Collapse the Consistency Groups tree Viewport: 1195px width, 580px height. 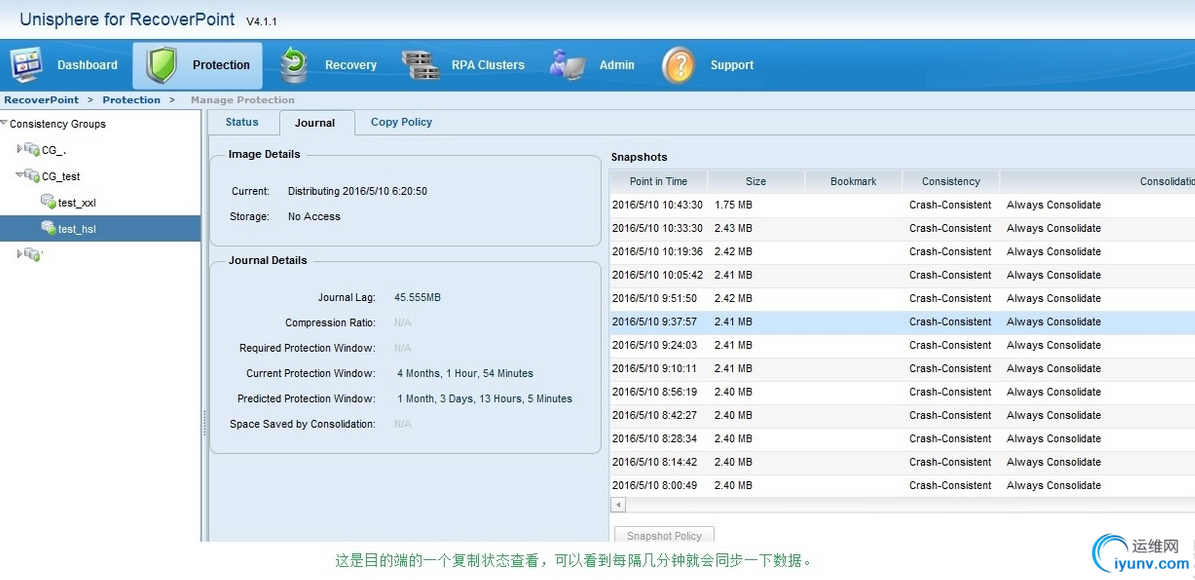(4, 123)
